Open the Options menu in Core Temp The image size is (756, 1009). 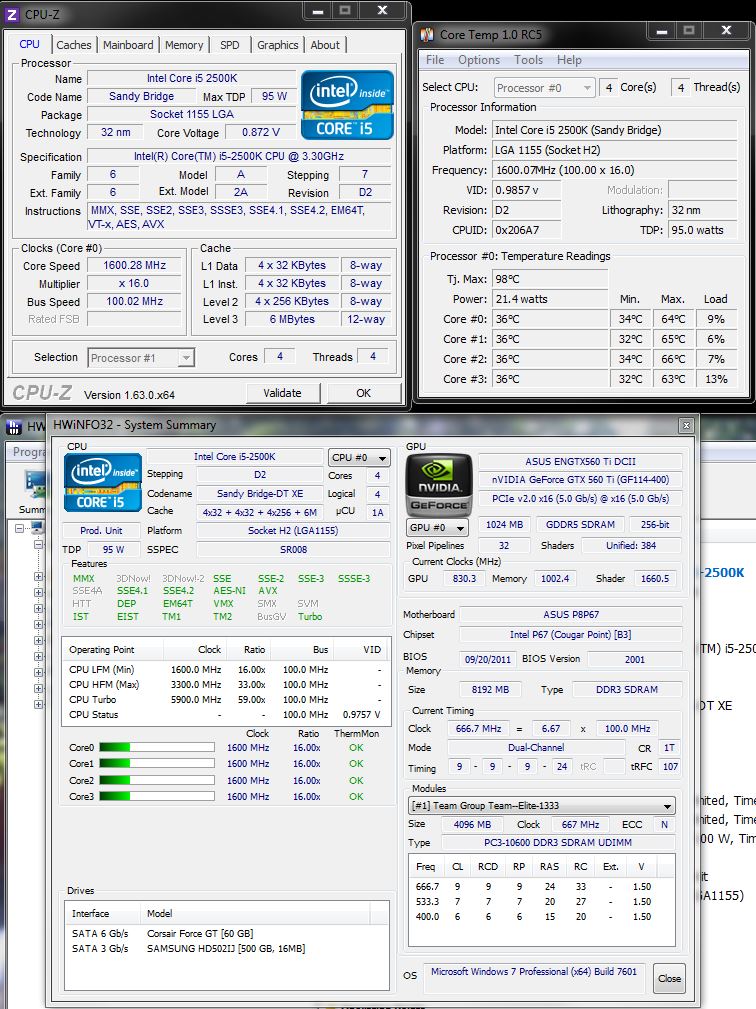(479, 60)
